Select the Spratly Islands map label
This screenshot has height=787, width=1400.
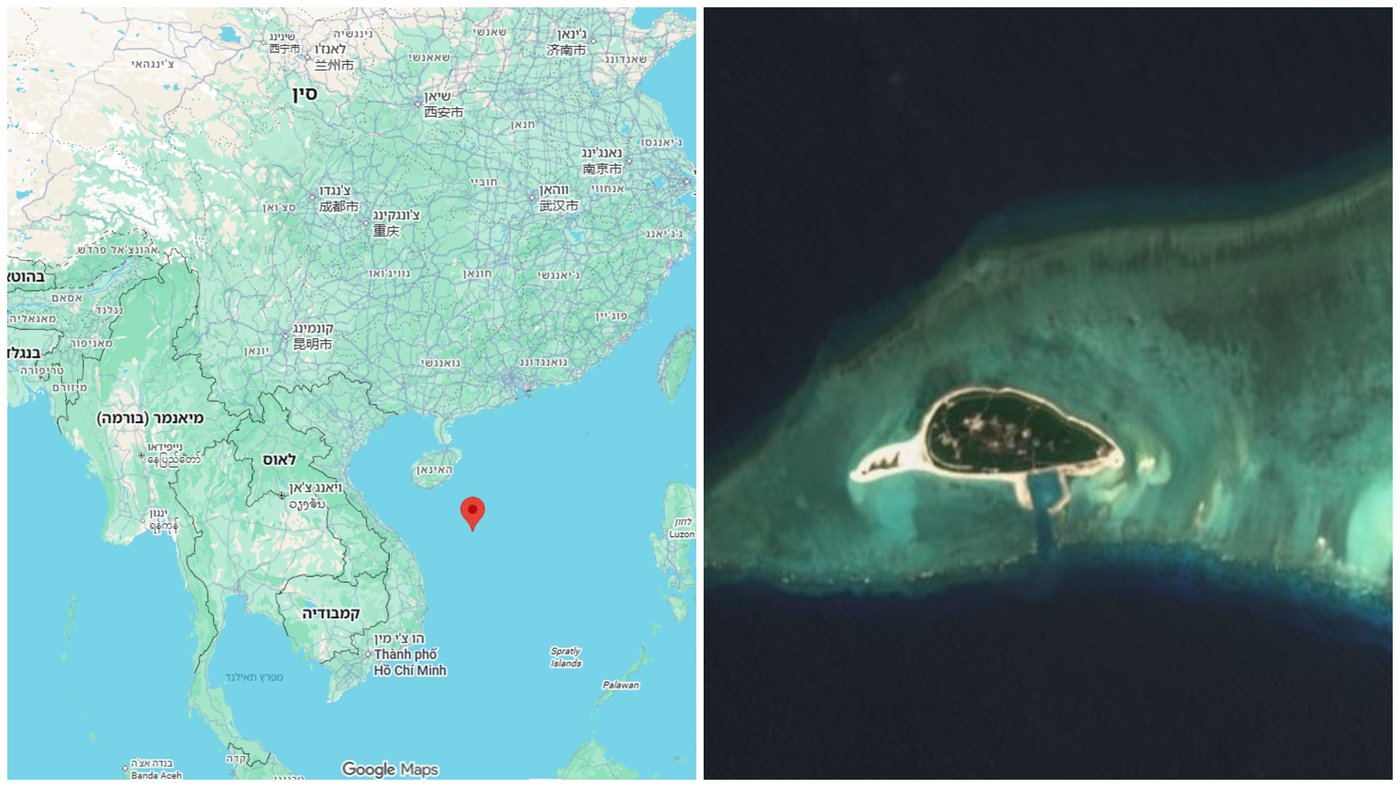click(x=565, y=657)
